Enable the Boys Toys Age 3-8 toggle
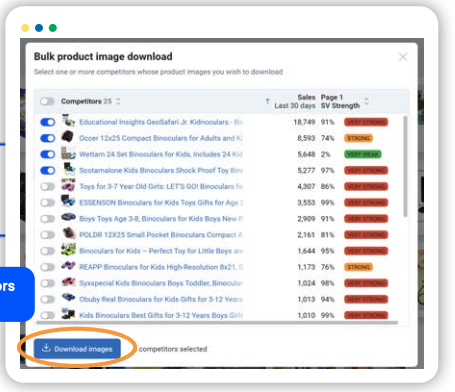 coord(48,219)
